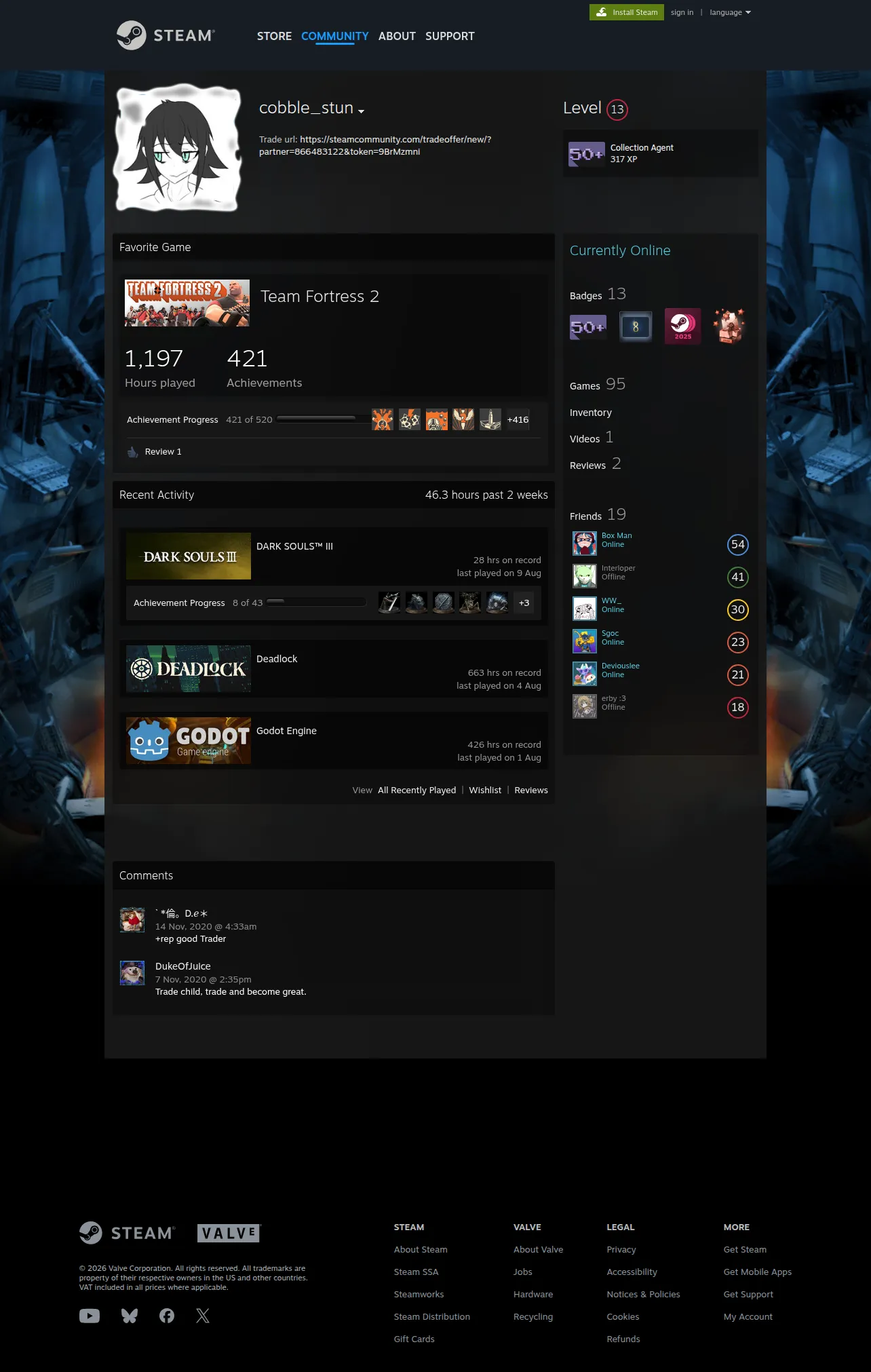Open the Videos 1 link
Viewport: 871px width, 1372px height.
pos(592,438)
